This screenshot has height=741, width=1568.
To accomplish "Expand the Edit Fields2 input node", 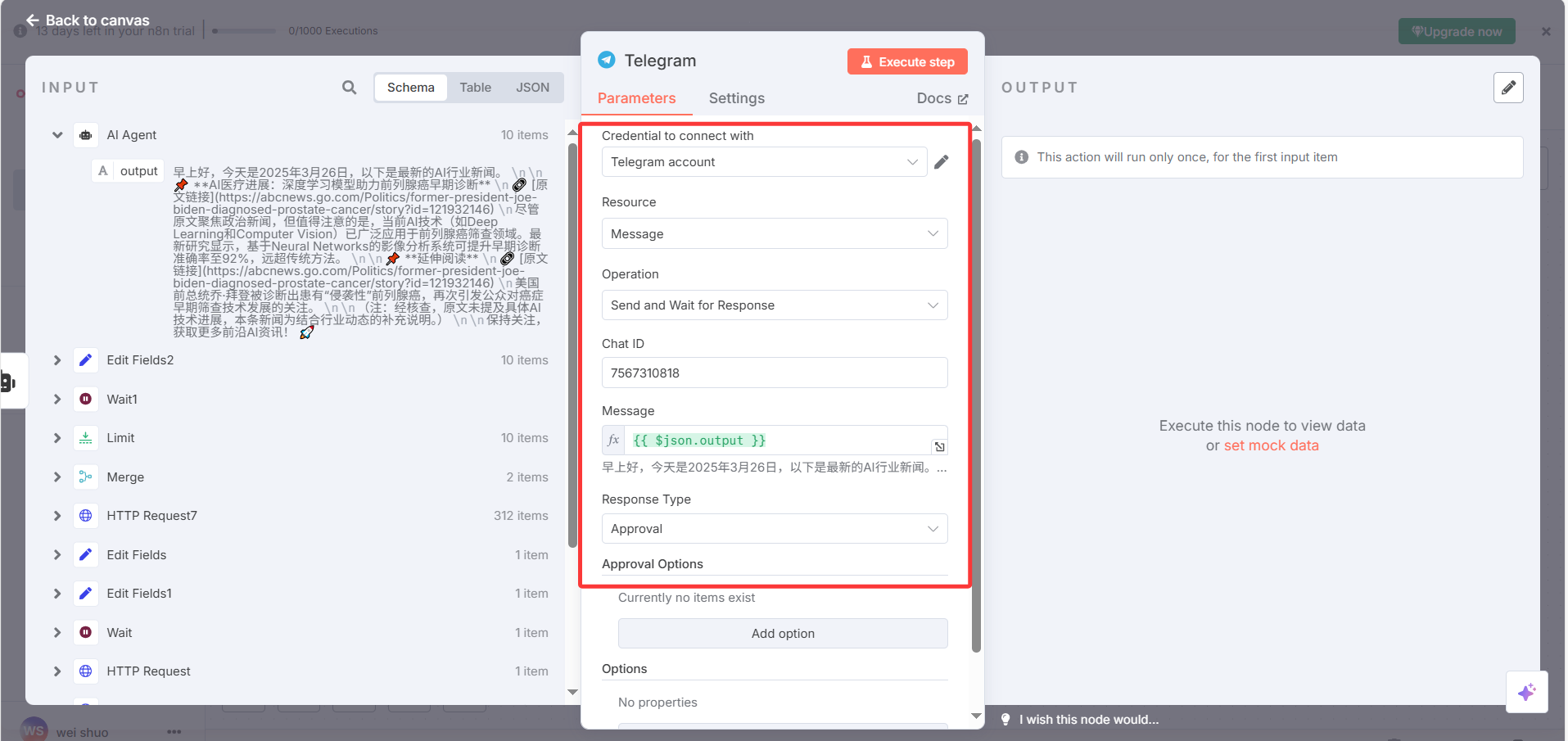I will pos(57,360).
